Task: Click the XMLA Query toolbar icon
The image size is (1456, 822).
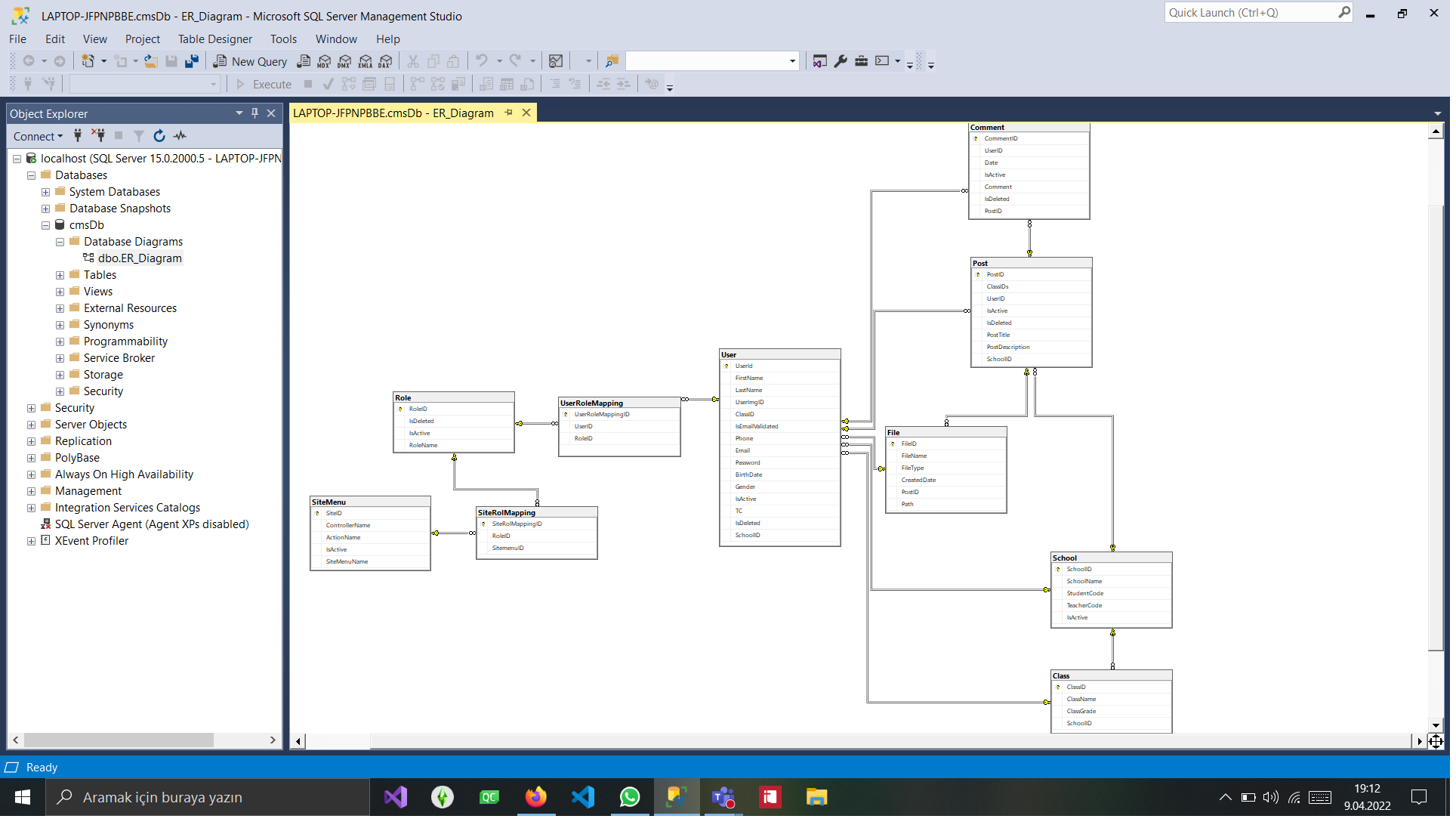Action: (x=366, y=61)
